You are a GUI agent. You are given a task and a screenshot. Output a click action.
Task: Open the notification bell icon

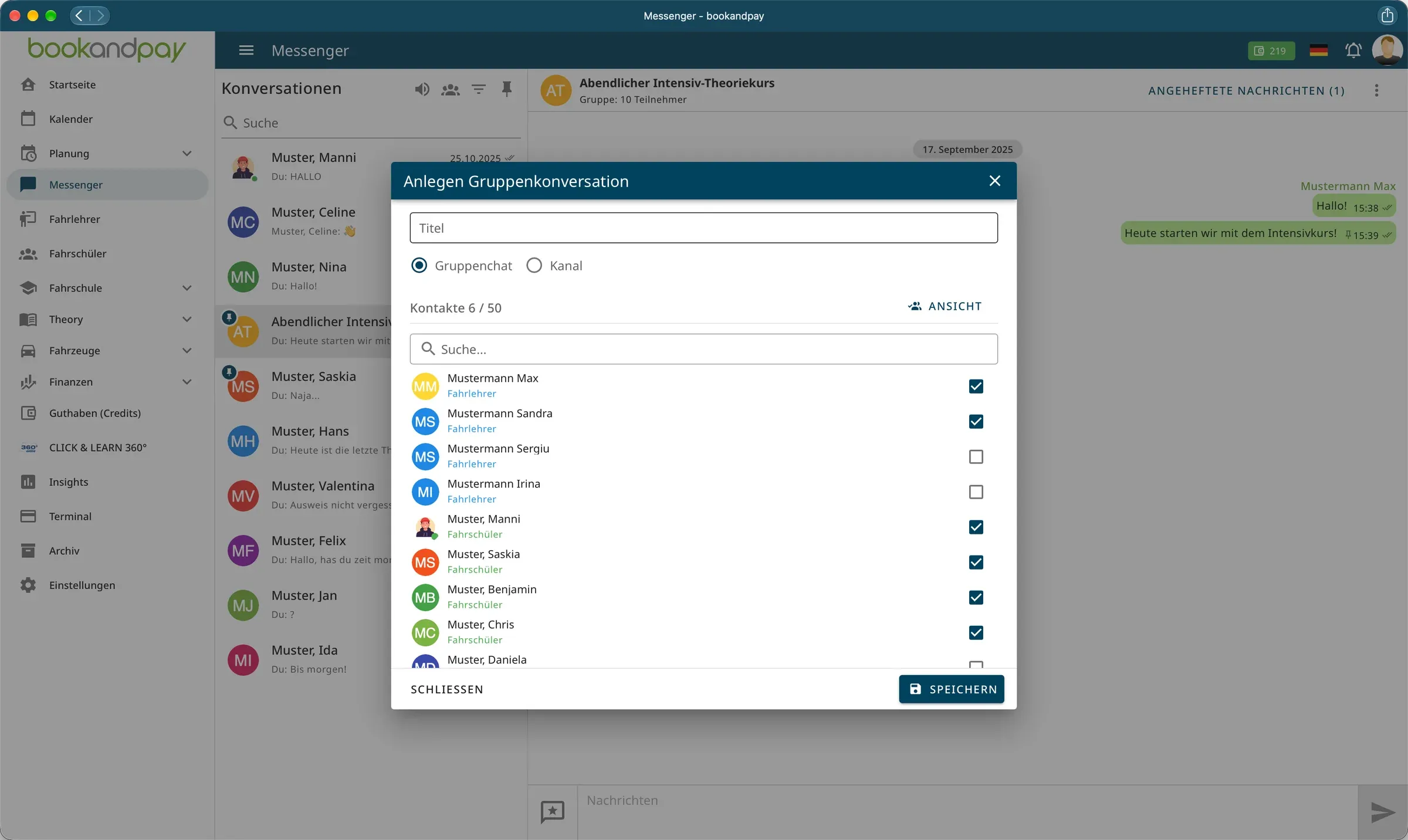(1353, 50)
